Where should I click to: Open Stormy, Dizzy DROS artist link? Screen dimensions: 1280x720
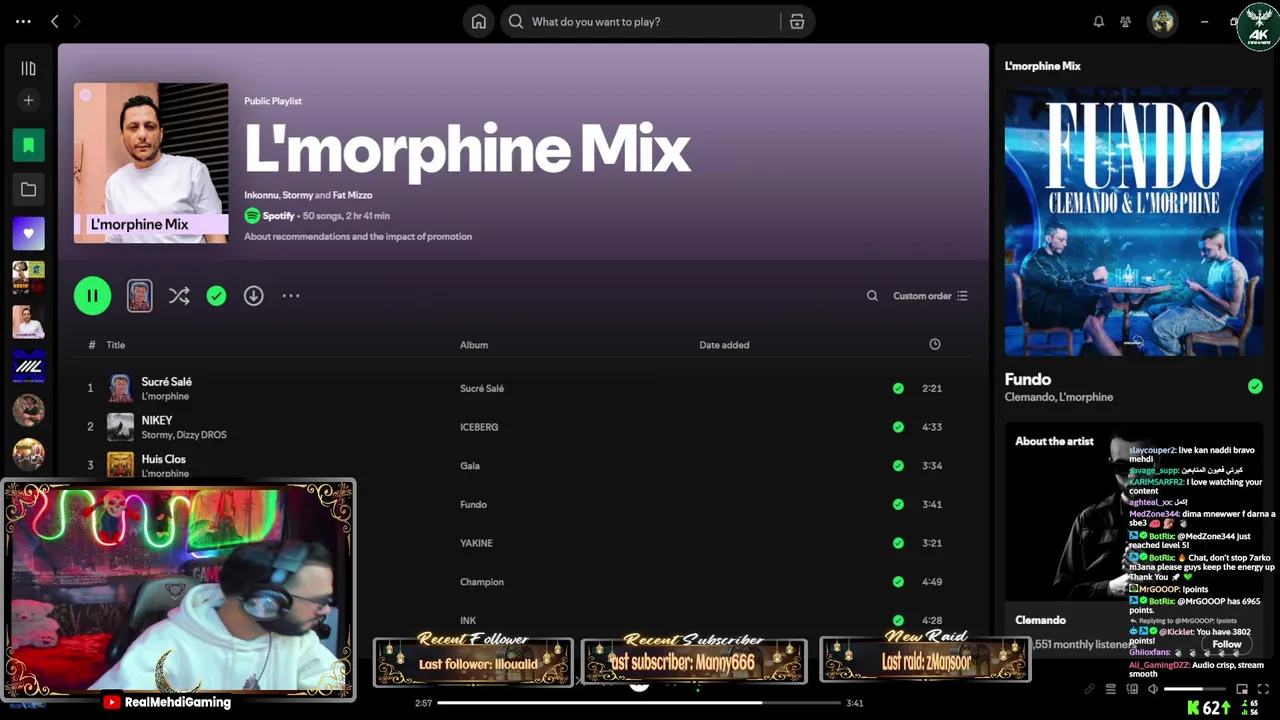pyautogui.click(x=184, y=435)
